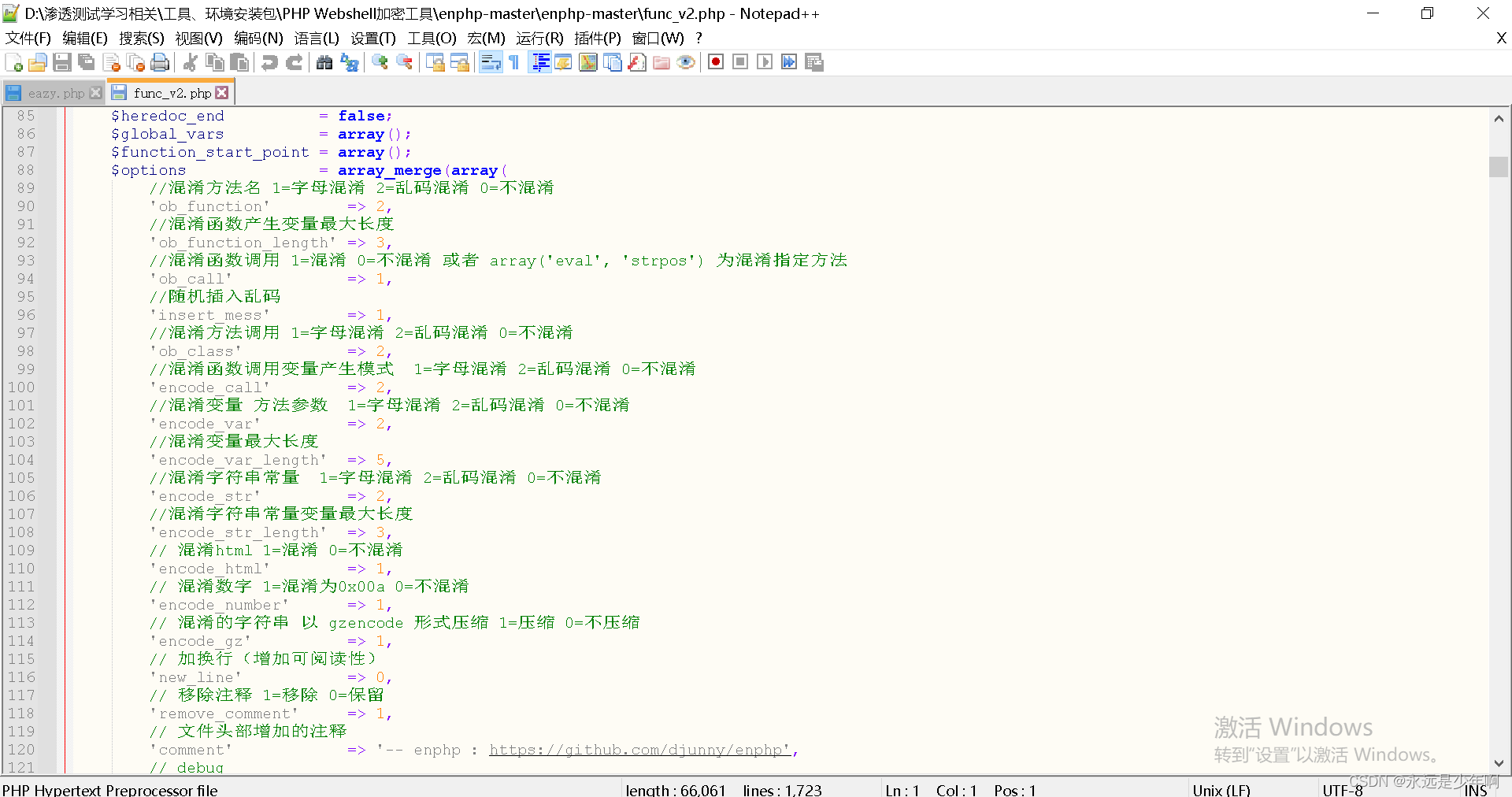The height and width of the screenshot is (797, 1512).
Task: Click the vertical scrollbar thumb
Action: point(1499,167)
